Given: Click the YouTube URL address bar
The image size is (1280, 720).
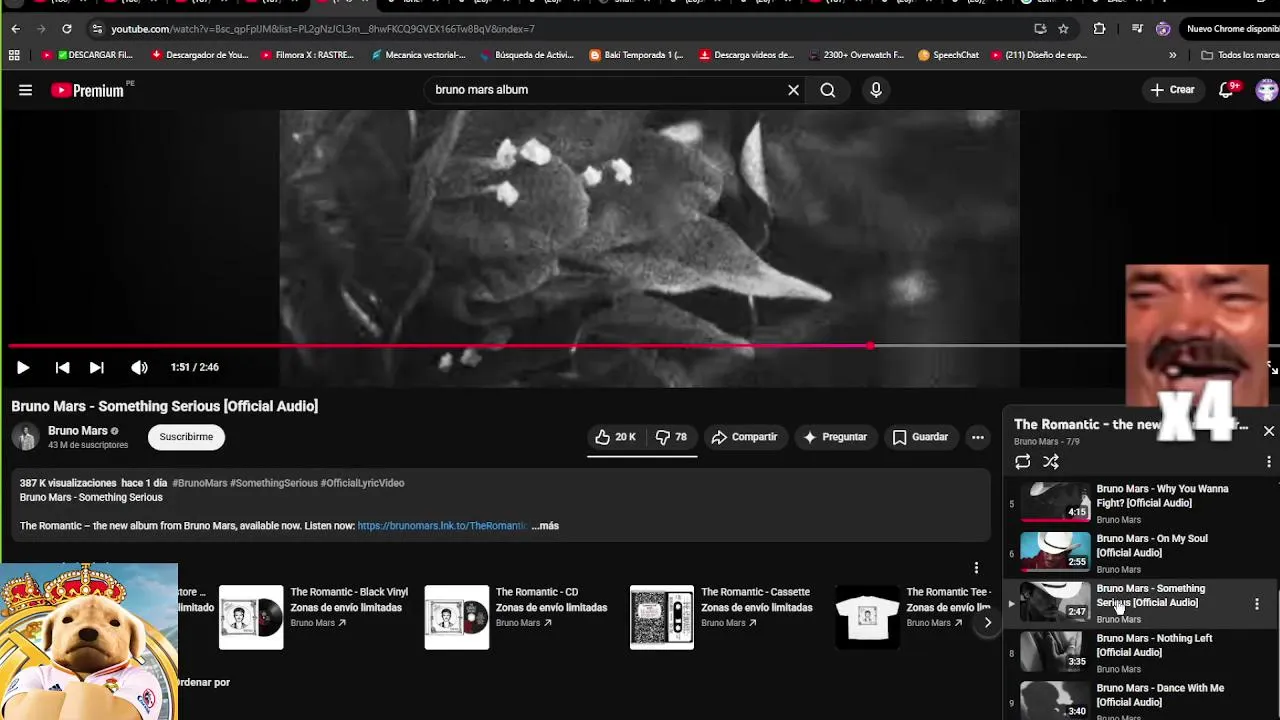Looking at the screenshot, I should point(560,29).
